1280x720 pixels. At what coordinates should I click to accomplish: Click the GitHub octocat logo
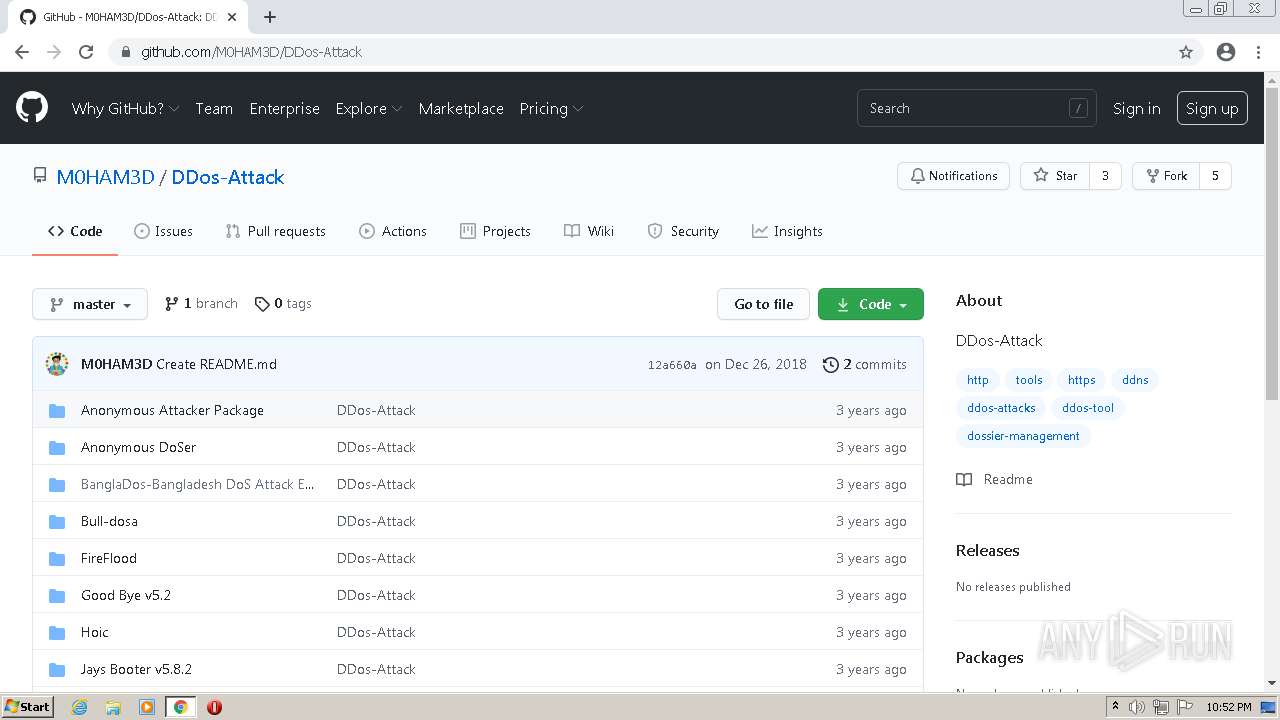pos(32,108)
